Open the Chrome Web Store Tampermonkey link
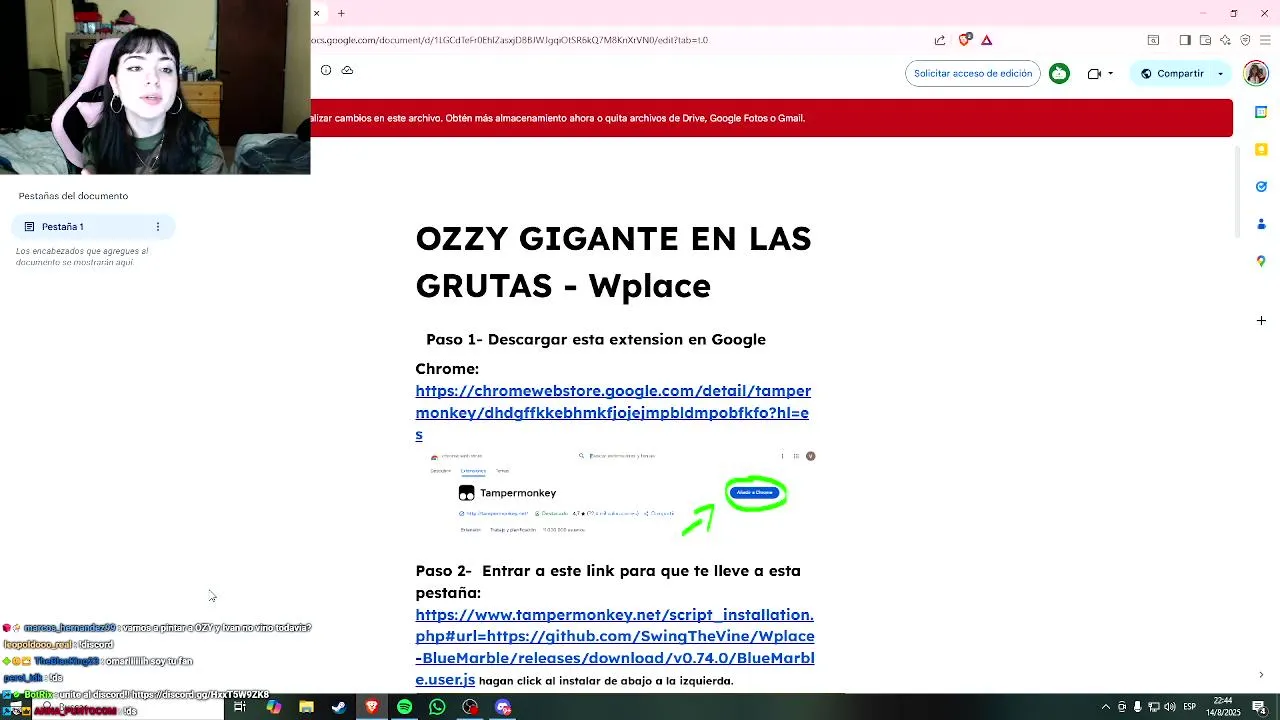Screen dimensions: 1280x720 click(613, 412)
